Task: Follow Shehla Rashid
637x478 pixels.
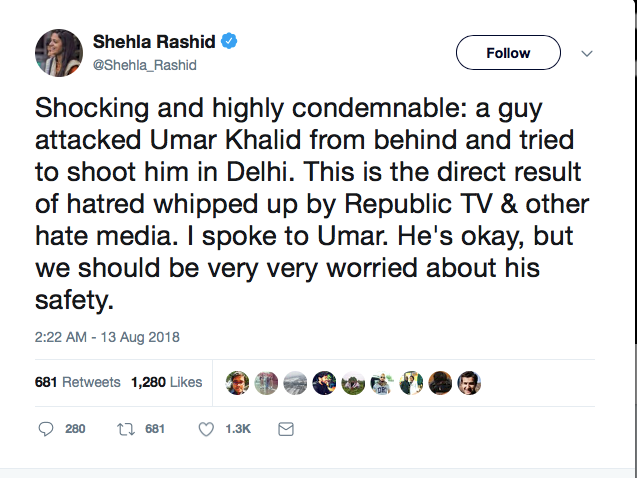Action: coord(508,52)
